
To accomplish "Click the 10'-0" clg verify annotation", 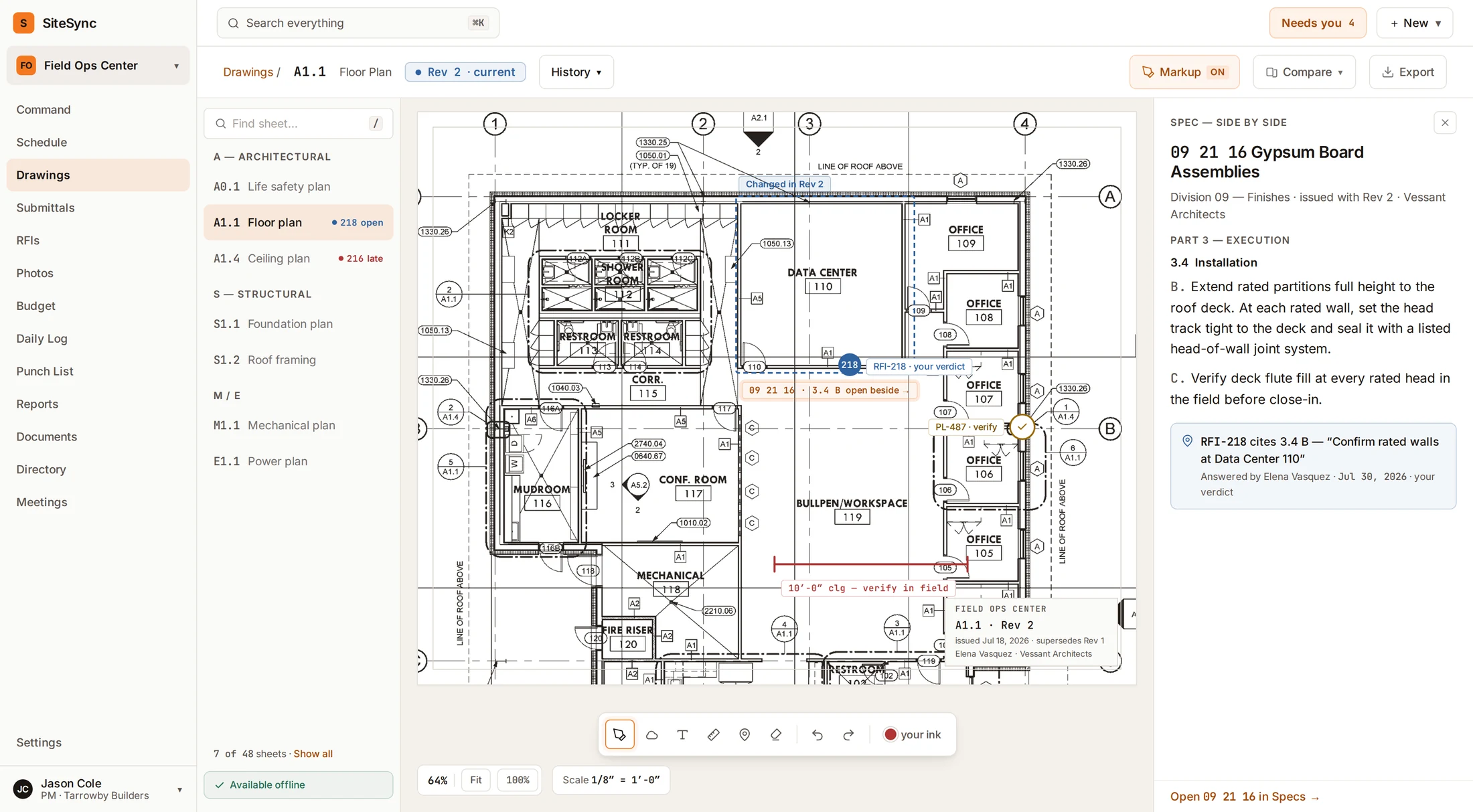I will (868, 588).
